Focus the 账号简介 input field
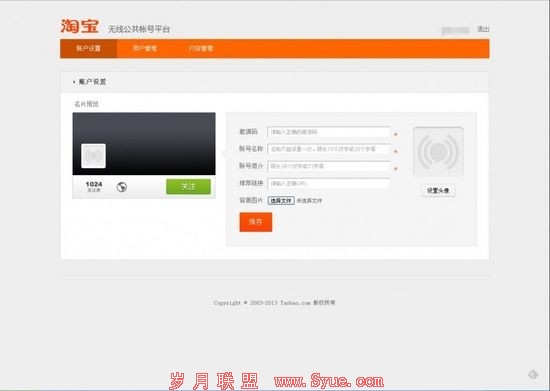 coord(329,166)
